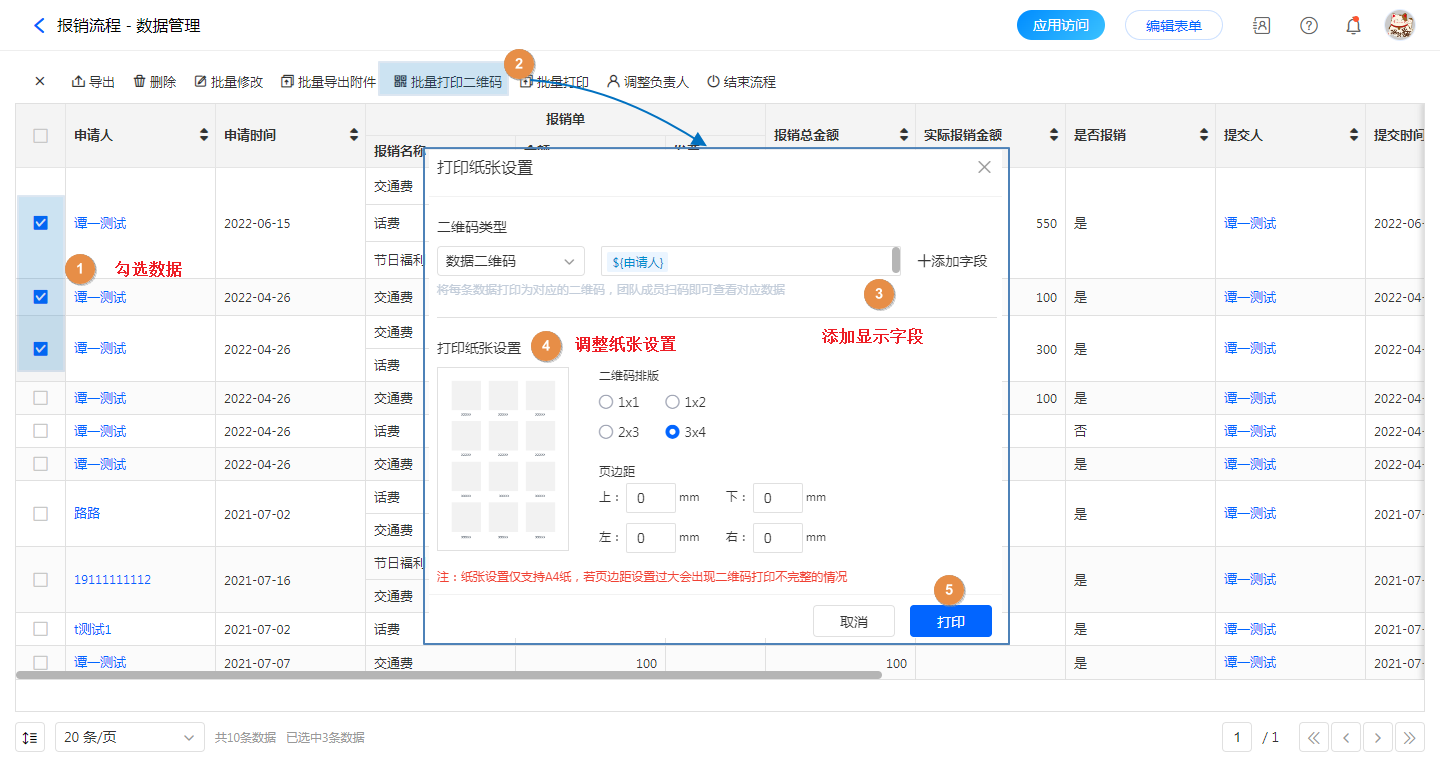The width and height of the screenshot is (1440, 757).
Task: Open the contacts book icon in header
Action: pyautogui.click(x=1262, y=26)
